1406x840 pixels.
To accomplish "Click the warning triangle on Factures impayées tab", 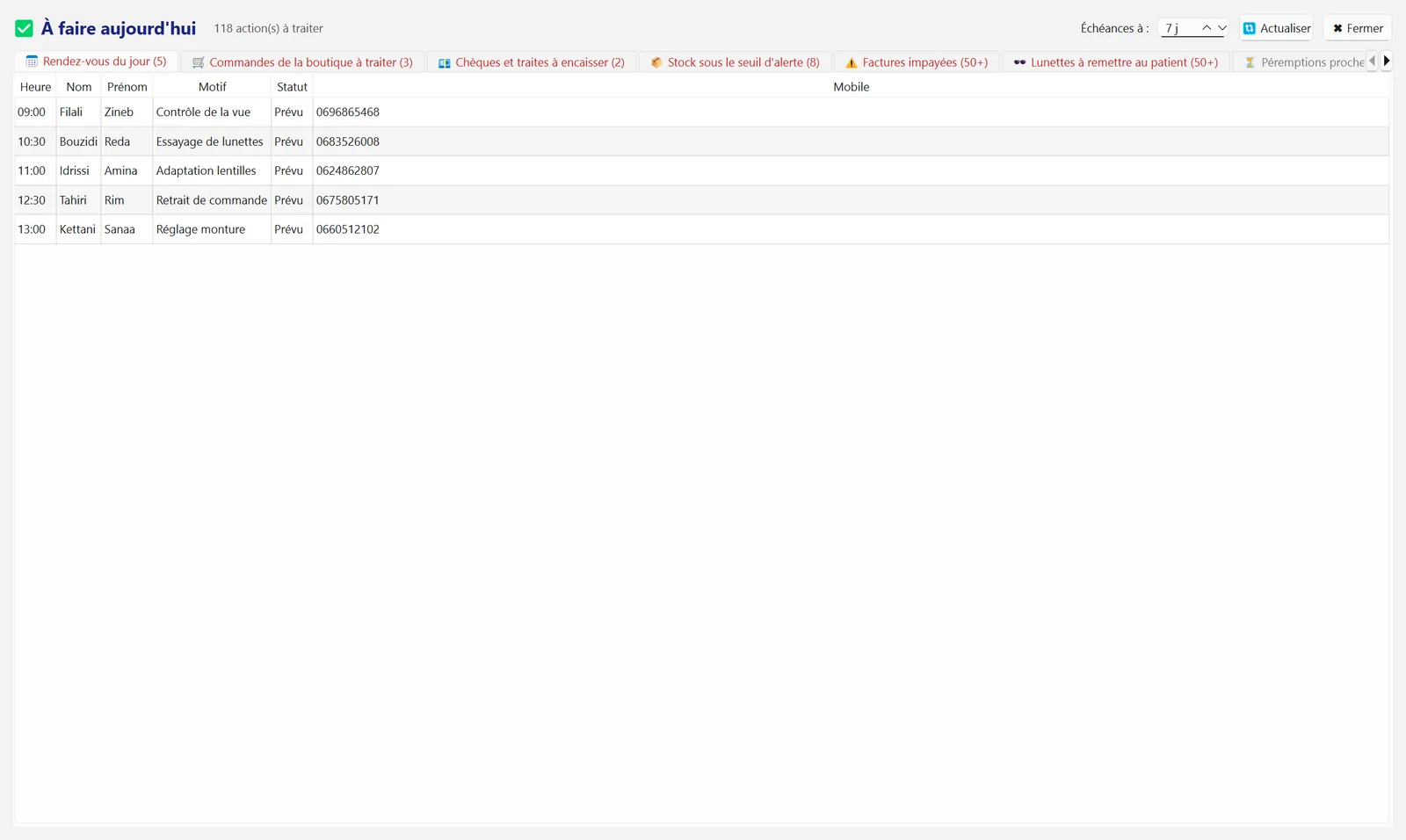I will click(x=852, y=62).
